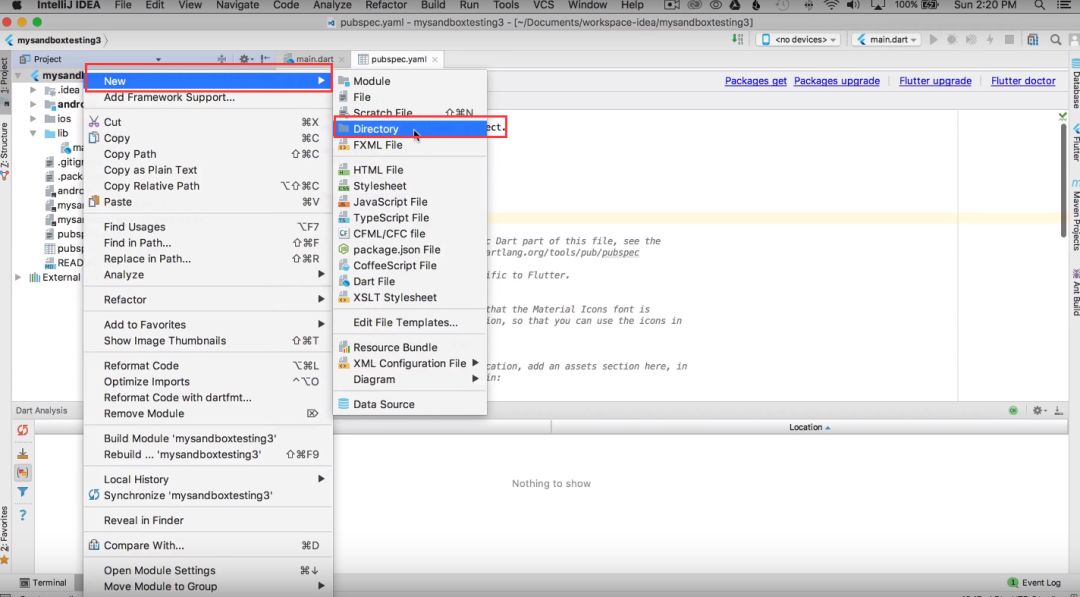
Task: Open the Project panel gear settings
Action: coord(244,59)
